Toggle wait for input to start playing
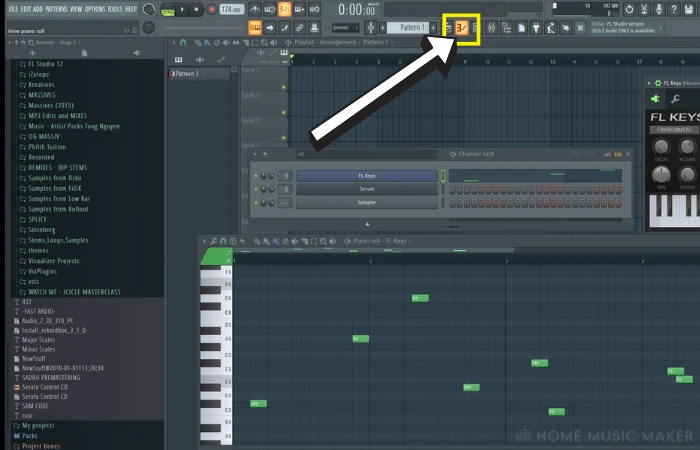 (x=270, y=9)
